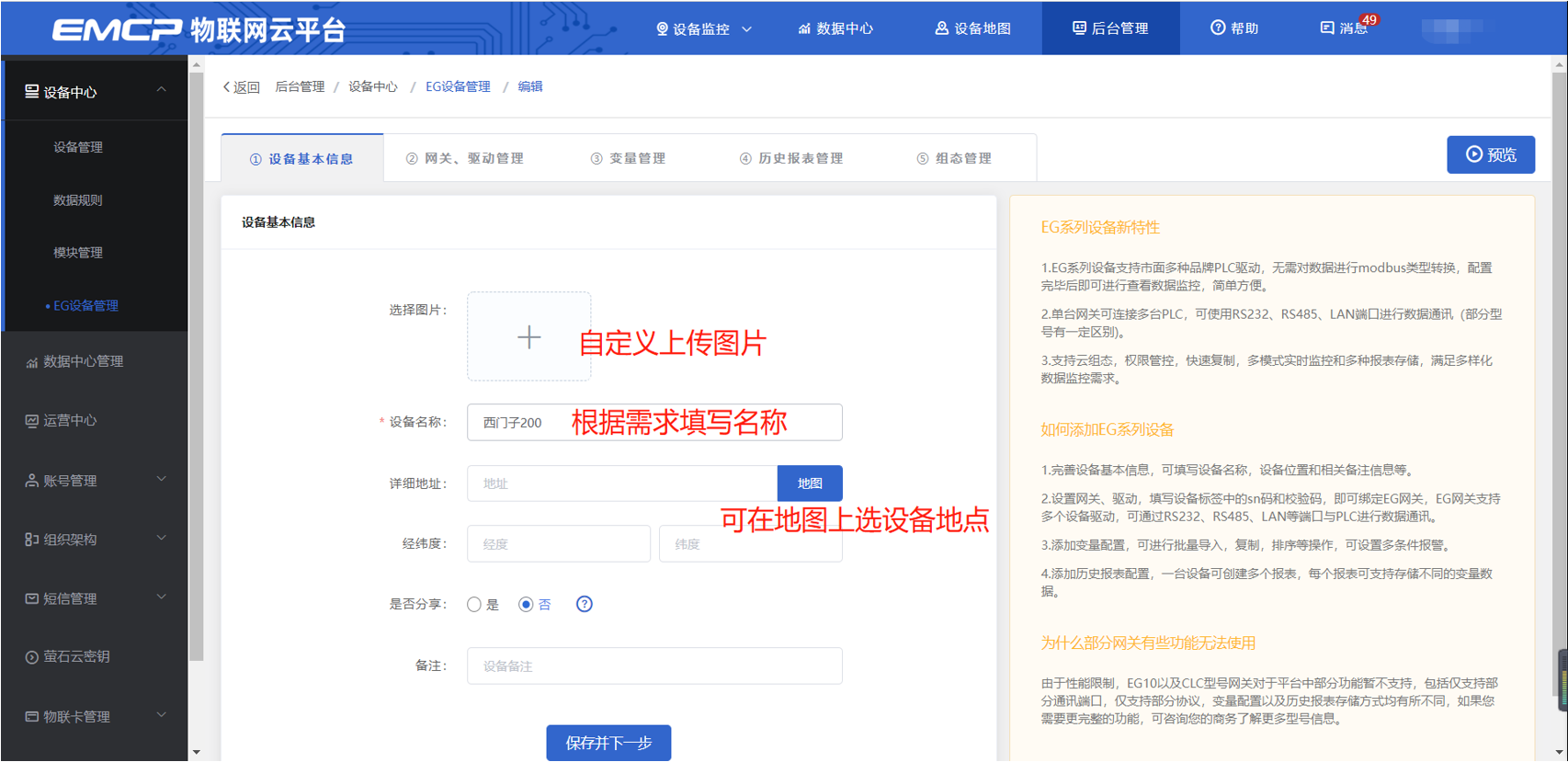Click the 账号管理 person icon

click(31, 481)
